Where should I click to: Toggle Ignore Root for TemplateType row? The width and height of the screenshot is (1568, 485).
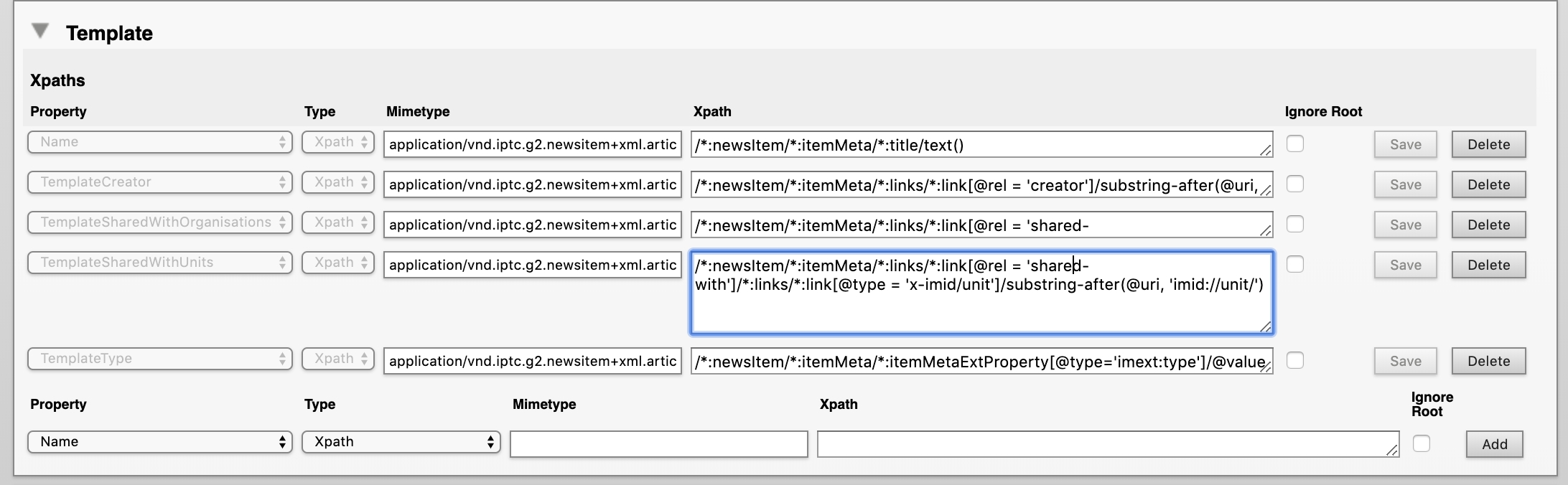coord(1295,361)
